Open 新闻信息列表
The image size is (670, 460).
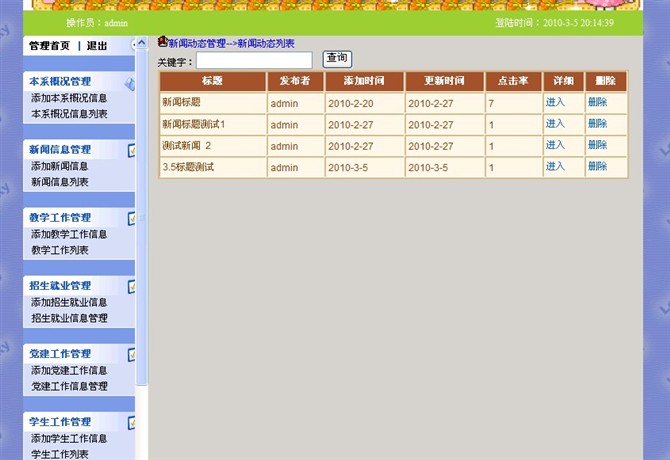59,182
